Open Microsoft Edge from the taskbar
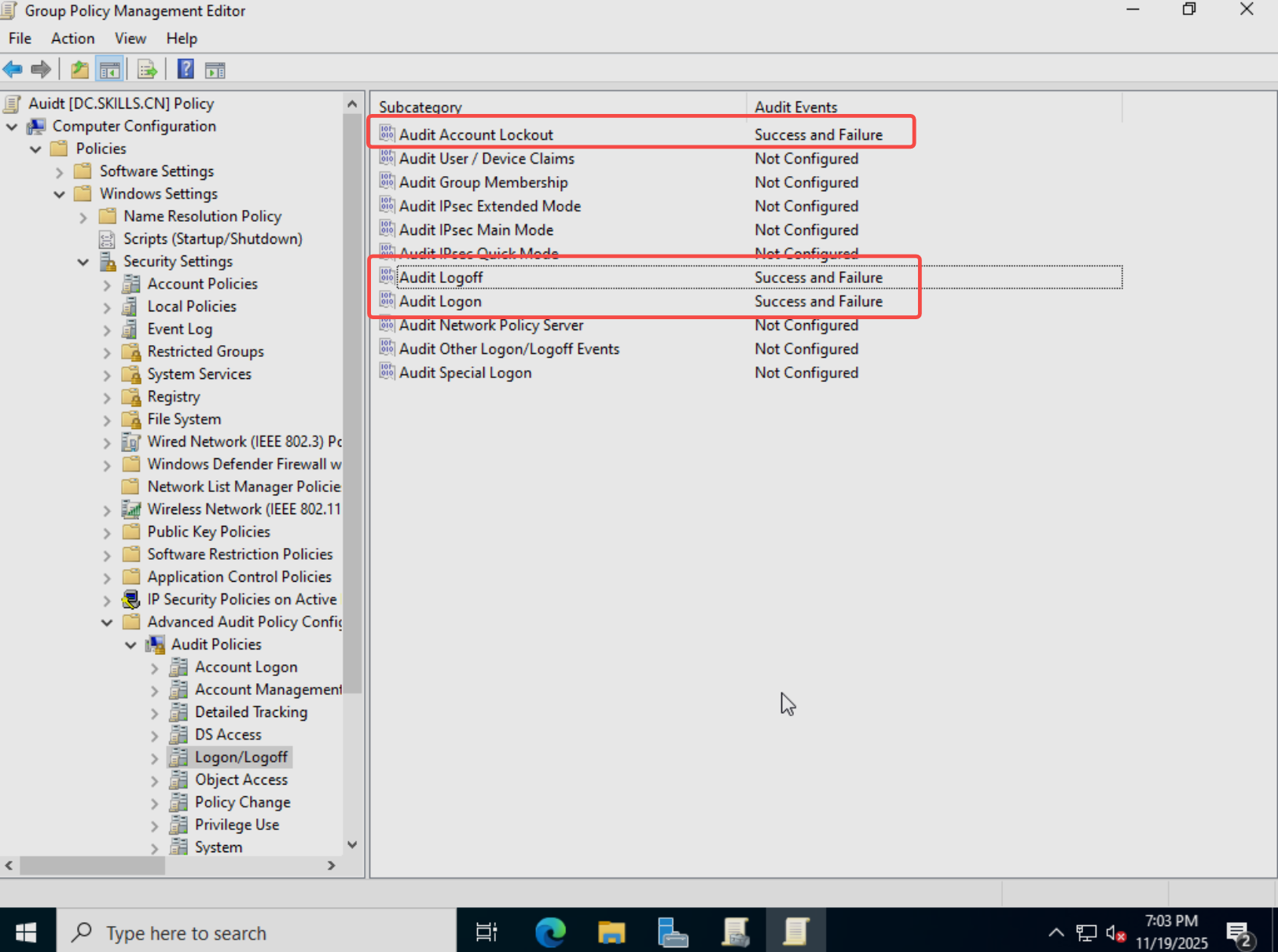 [550, 932]
